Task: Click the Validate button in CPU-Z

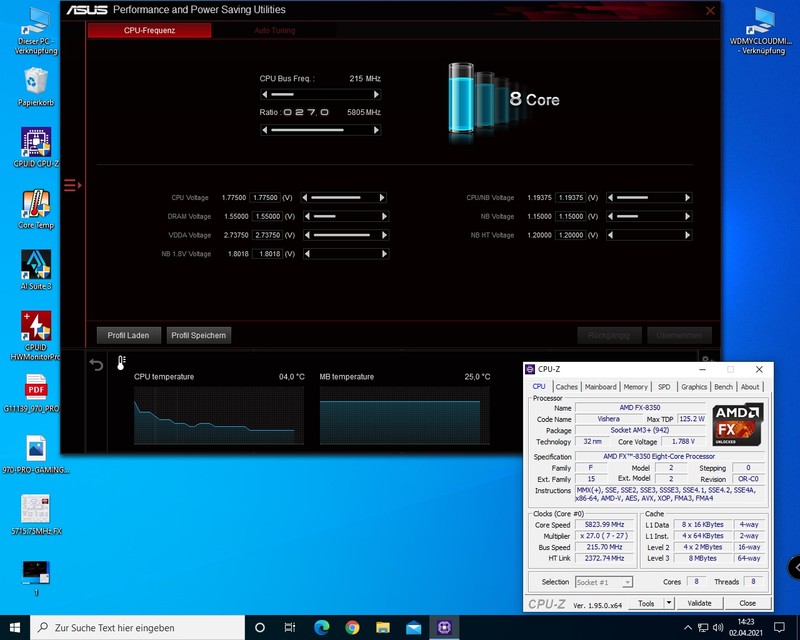Action: pyautogui.click(x=699, y=603)
